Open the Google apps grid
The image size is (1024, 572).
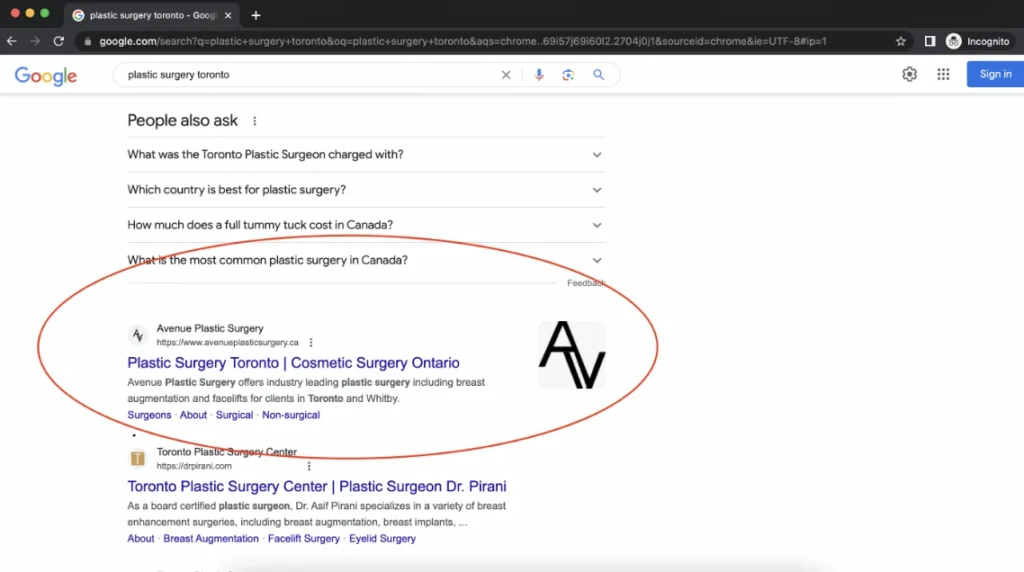pyautogui.click(x=943, y=74)
